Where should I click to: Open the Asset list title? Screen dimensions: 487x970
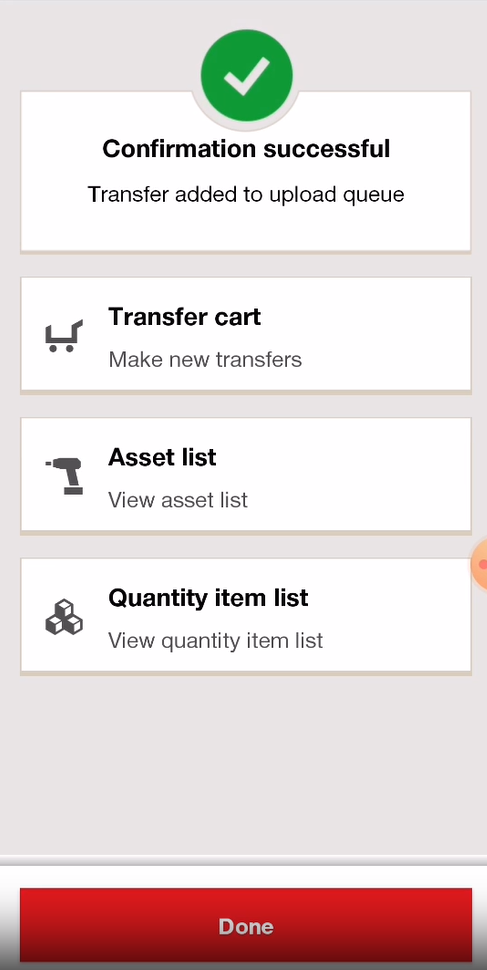pos(162,457)
